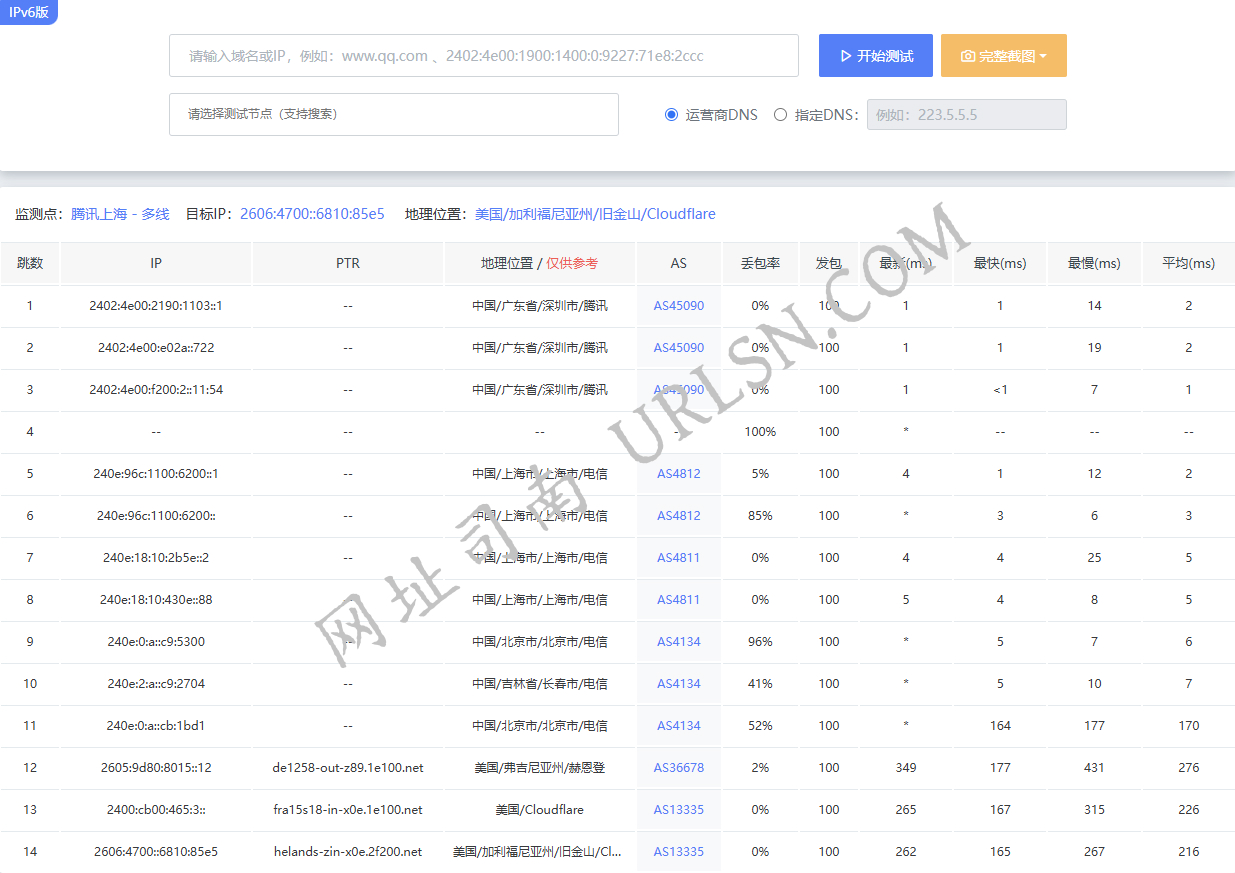Click the 85% packet loss in hop 6
Image resolution: width=1235 pixels, height=873 pixels.
pos(760,516)
